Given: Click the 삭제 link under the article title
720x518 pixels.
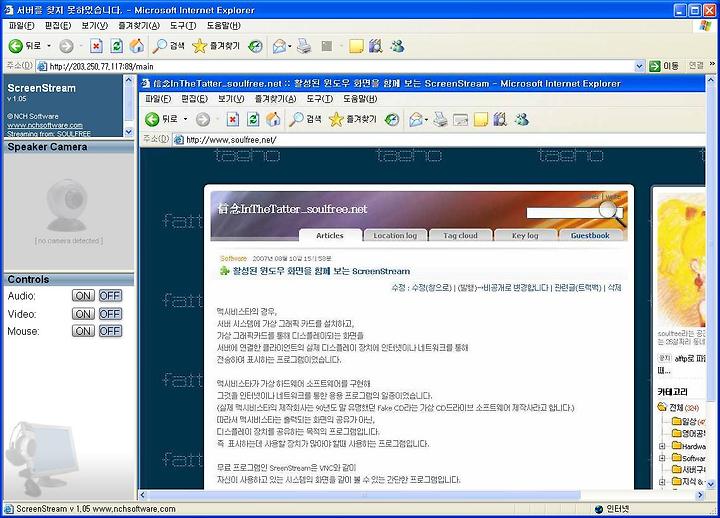Looking at the screenshot, I should click(614, 288).
